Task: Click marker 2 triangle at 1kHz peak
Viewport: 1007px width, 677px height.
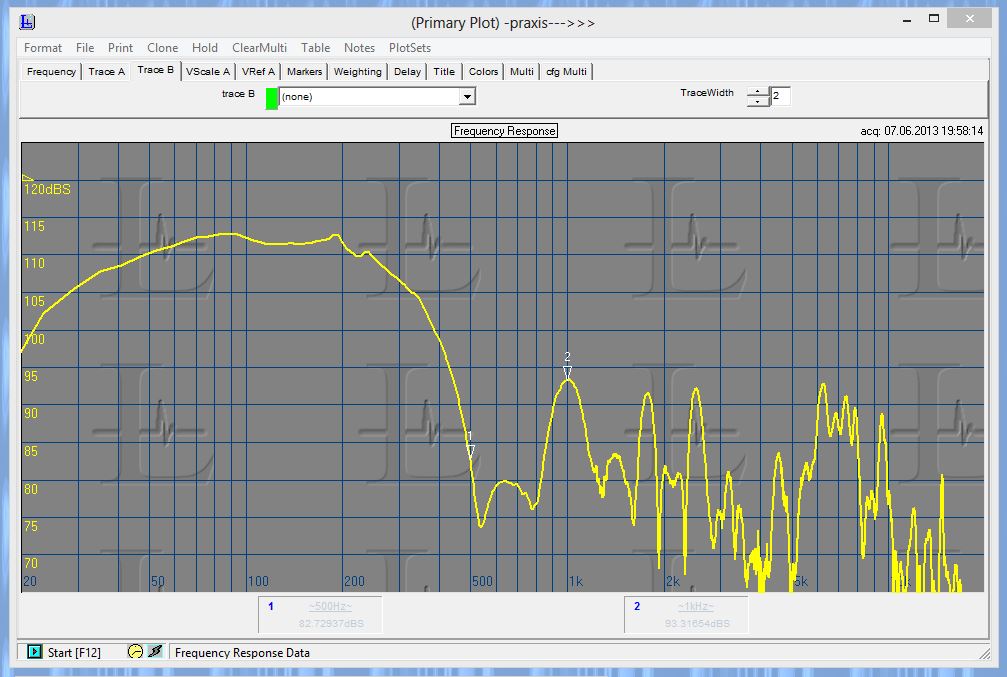Action: (567, 372)
